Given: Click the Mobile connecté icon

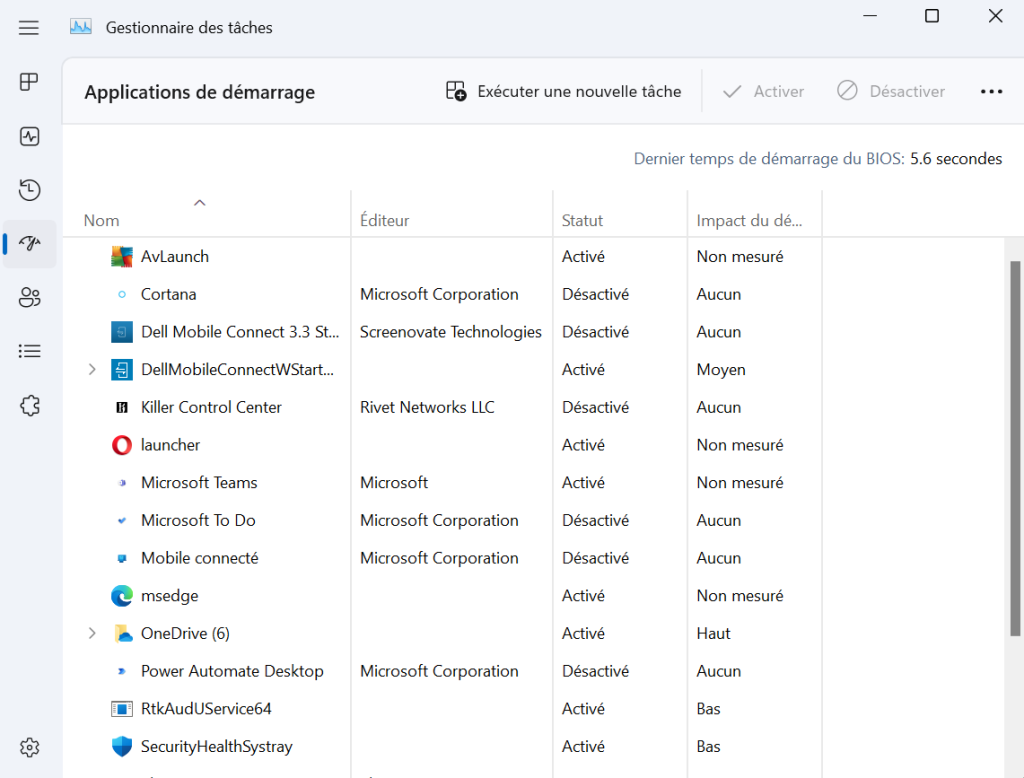Looking at the screenshot, I should (121, 559).
